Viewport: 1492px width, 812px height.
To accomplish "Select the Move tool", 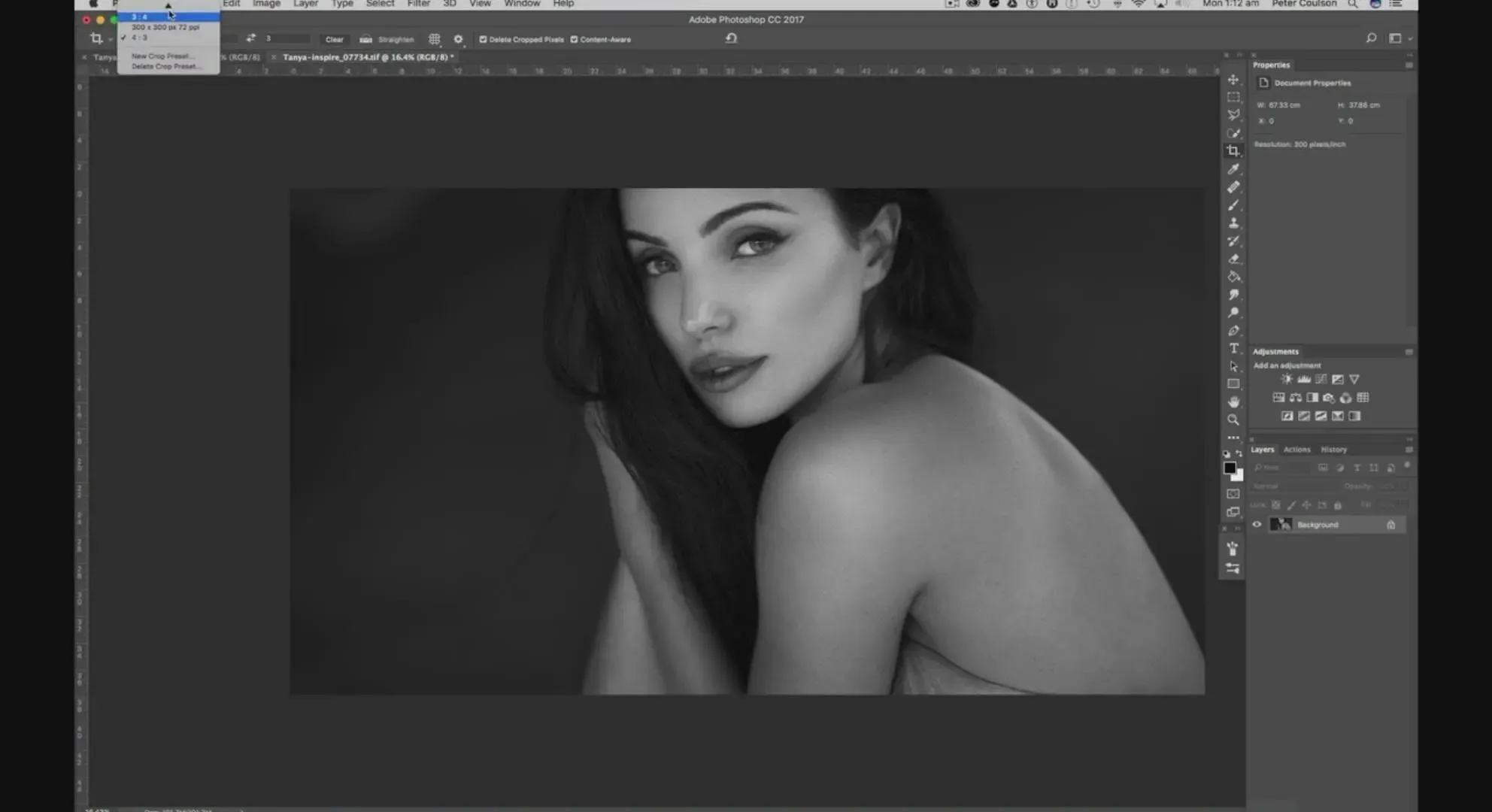I will click(1233, 80).
